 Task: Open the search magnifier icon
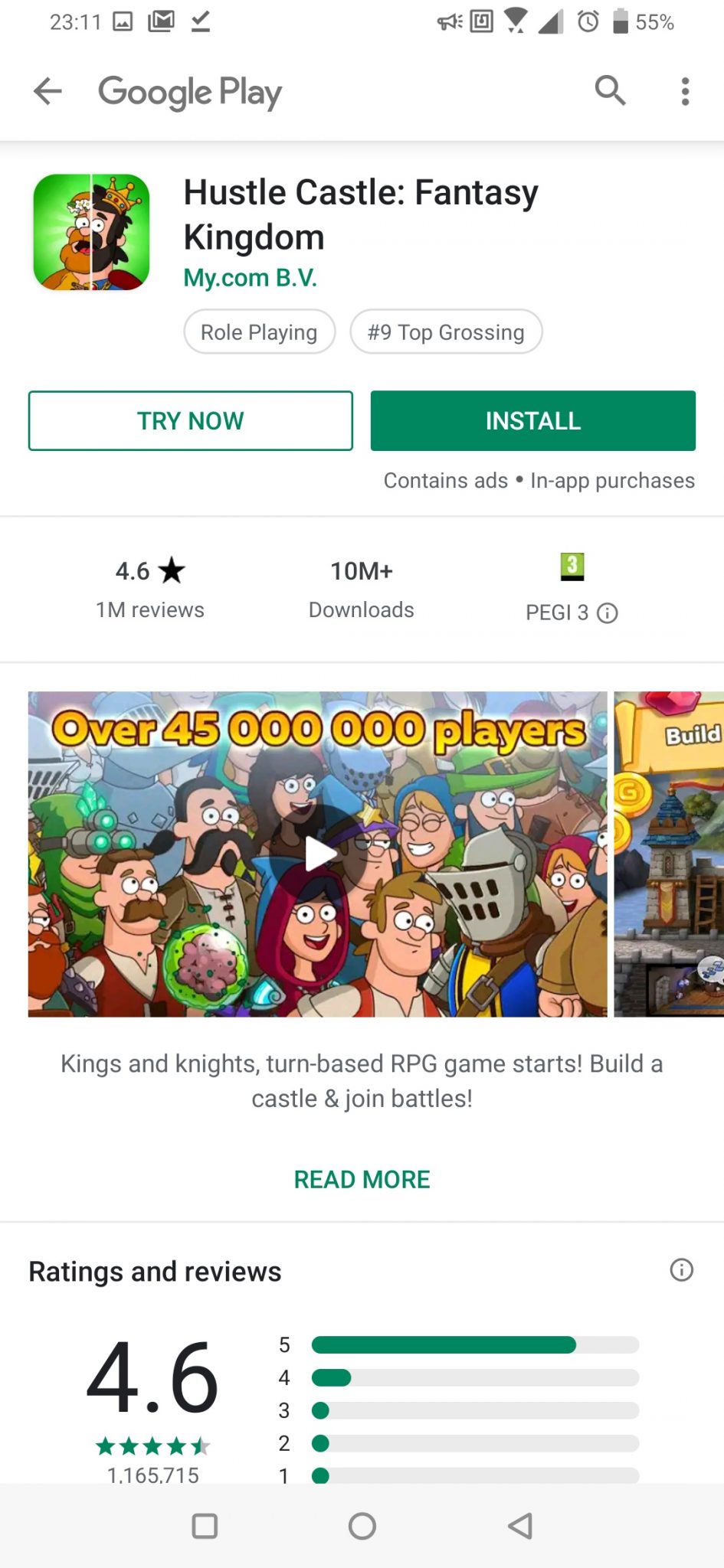(x=610, y=90)
